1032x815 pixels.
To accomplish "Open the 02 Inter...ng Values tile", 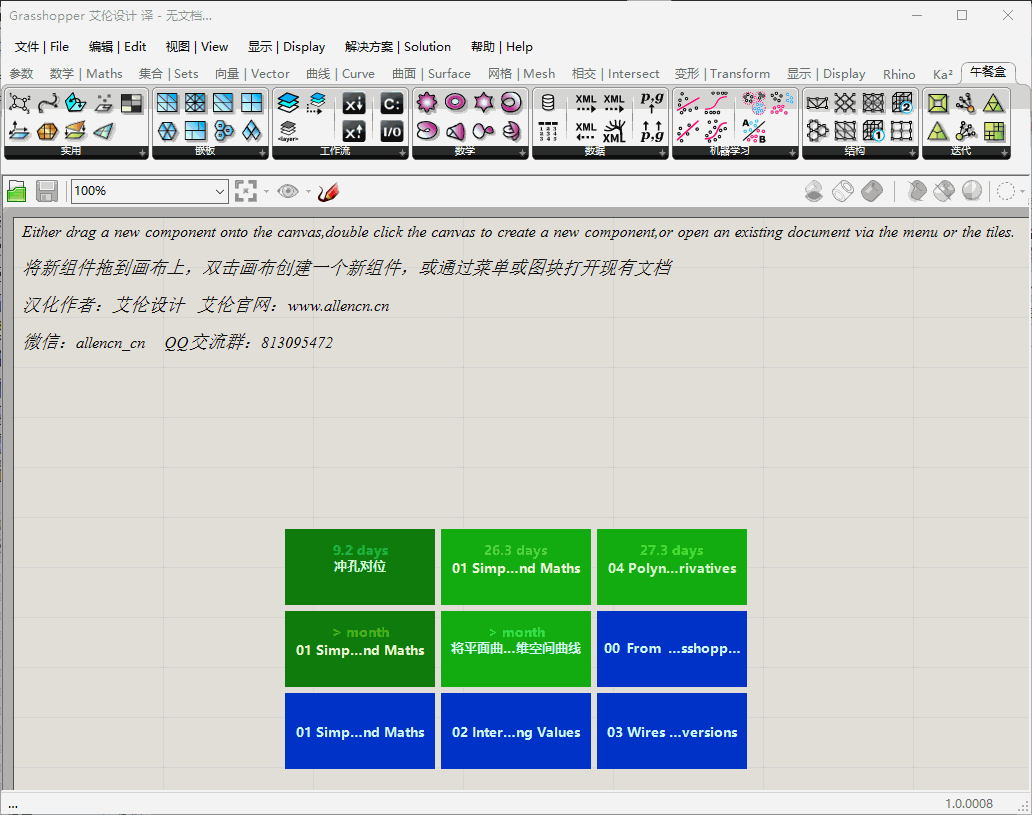I will click(x=516, y=731).
